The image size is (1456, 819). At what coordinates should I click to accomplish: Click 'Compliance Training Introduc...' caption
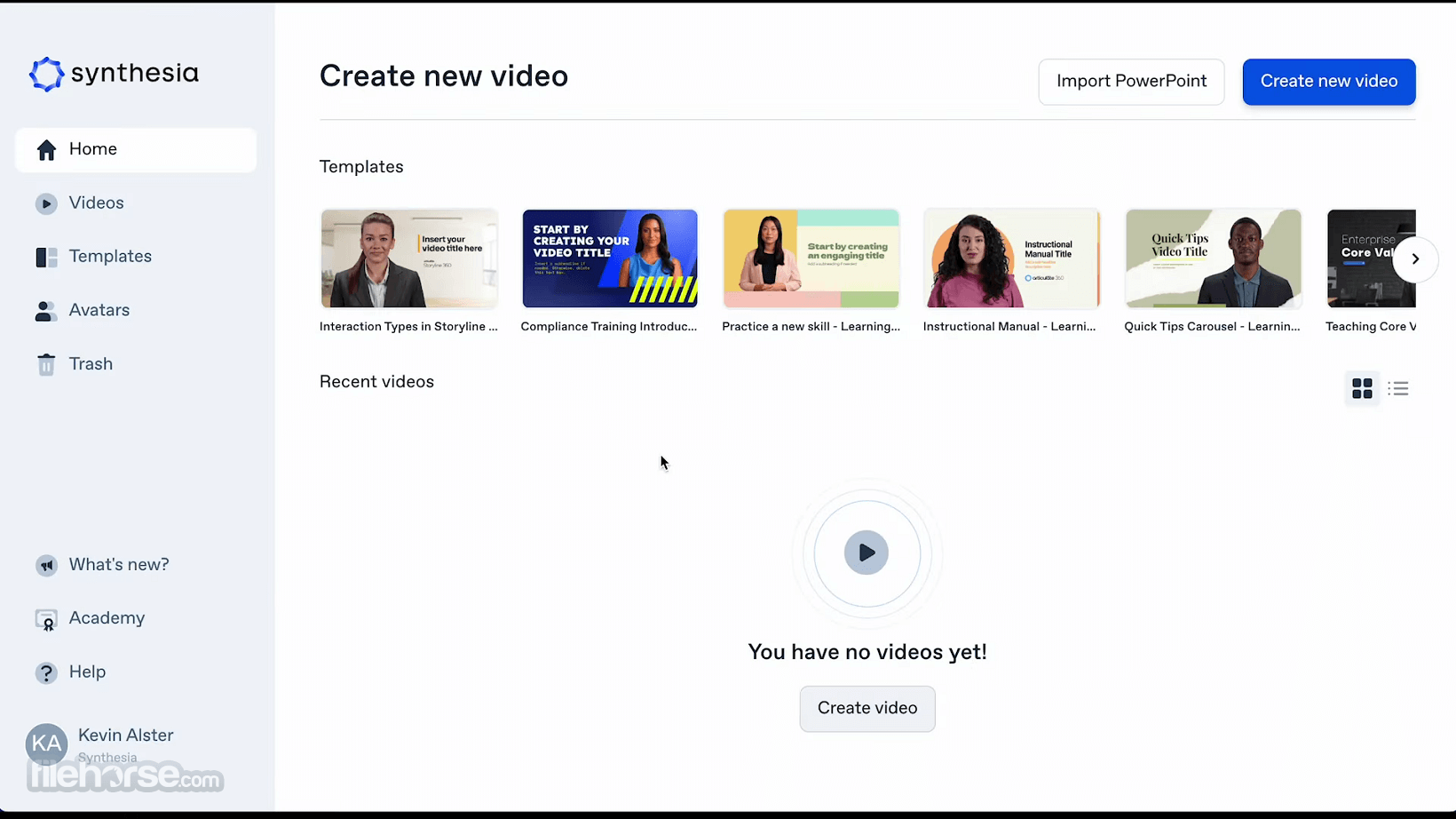coord(609,327)
